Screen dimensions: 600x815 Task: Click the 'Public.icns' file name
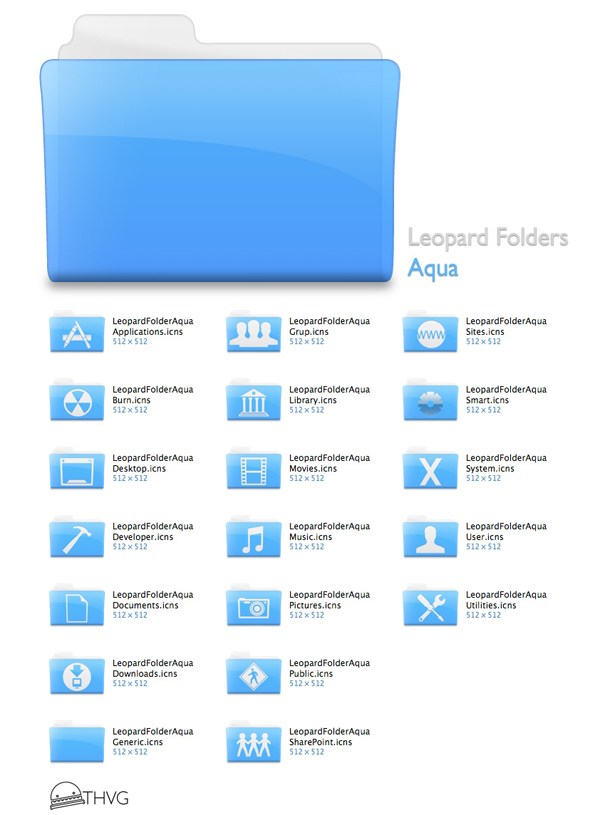tap(311, 674)
